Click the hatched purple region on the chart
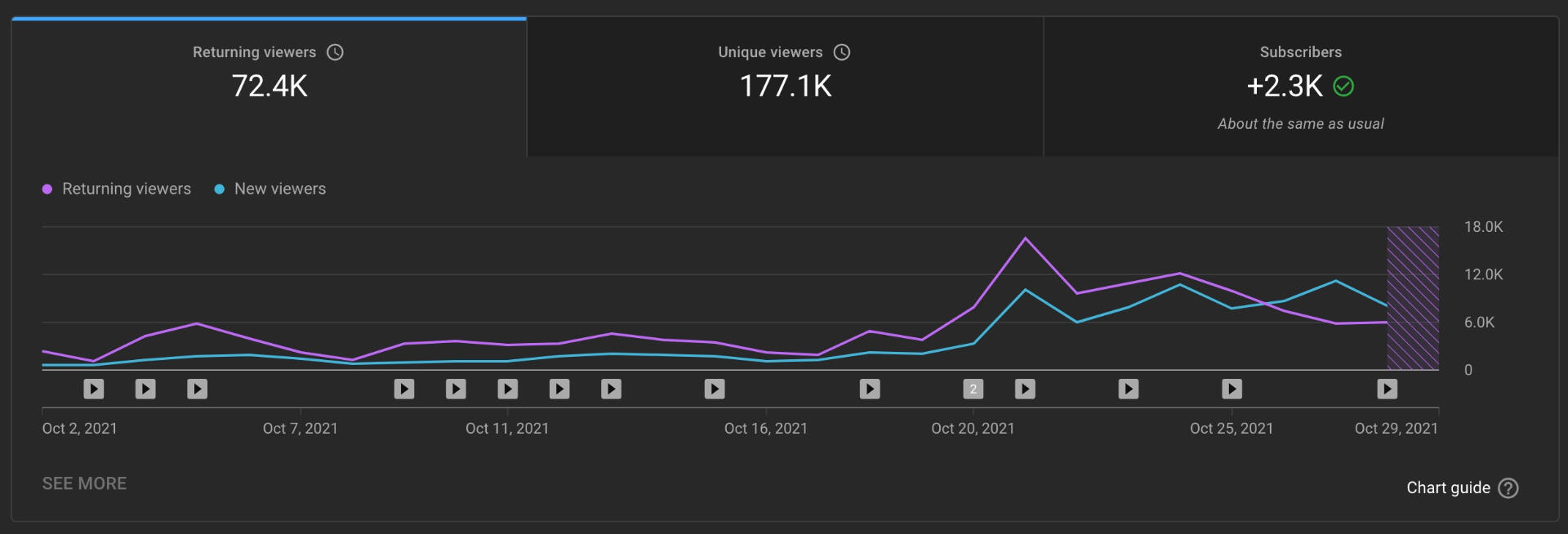The width and height of the screenshot is (1568, 534). (1413, 298)
